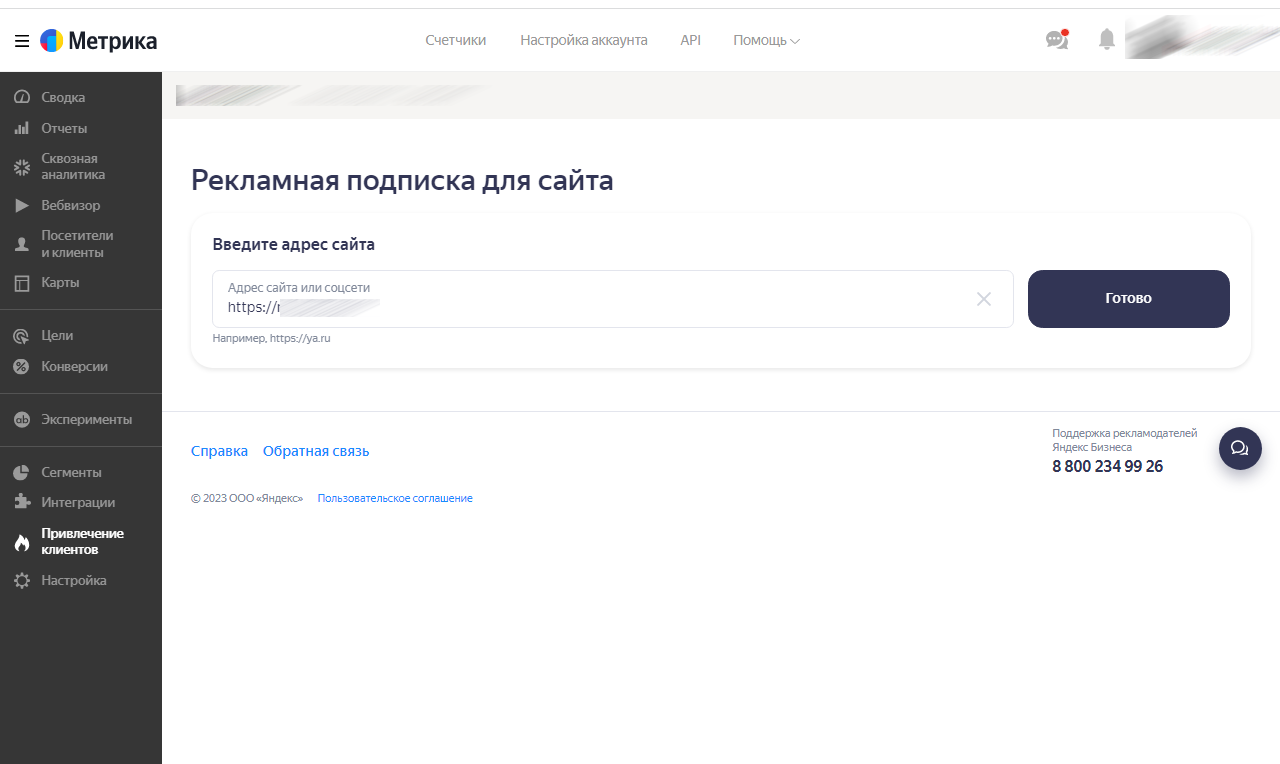Click the Обратная связь link
The image size is (1280, 764).
point(316,451)
